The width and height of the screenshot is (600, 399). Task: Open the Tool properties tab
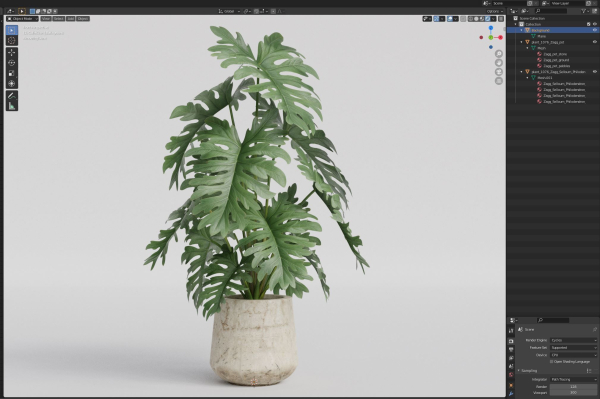coord(511,331)
